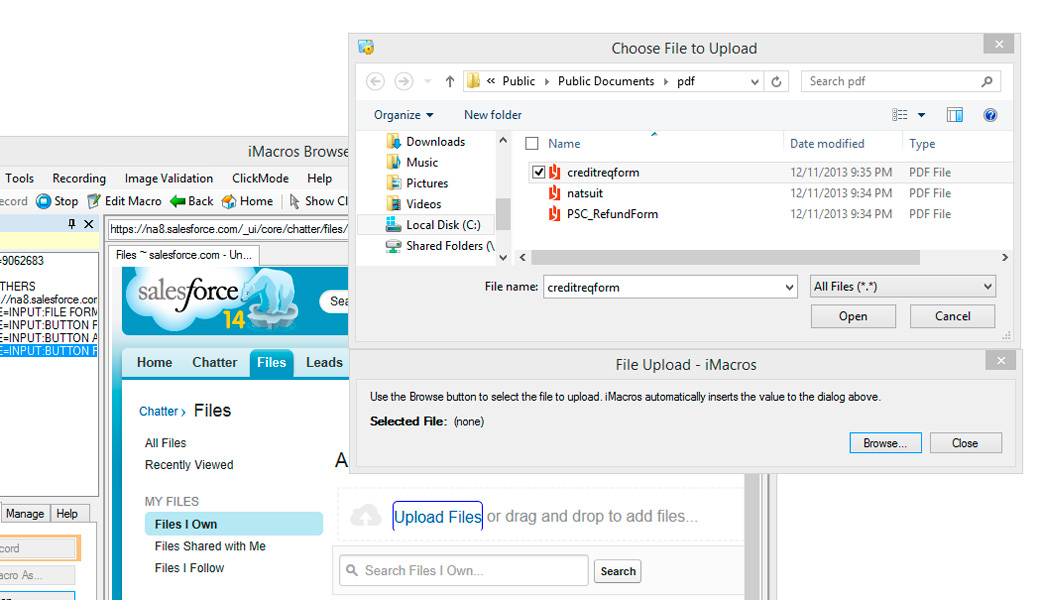Click Open in the upload dialog
Image resolution: width=1040 pixels, height=600 pixels.
[x=853, y=316]
